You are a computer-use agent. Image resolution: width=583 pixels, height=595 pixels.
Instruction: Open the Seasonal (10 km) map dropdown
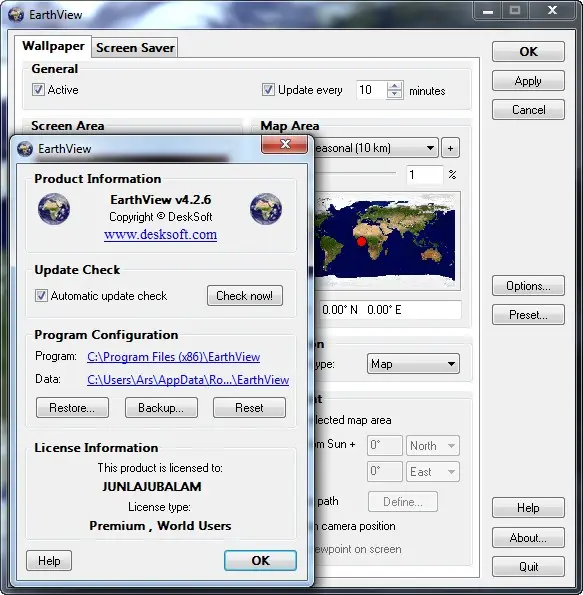click(377, 148)
